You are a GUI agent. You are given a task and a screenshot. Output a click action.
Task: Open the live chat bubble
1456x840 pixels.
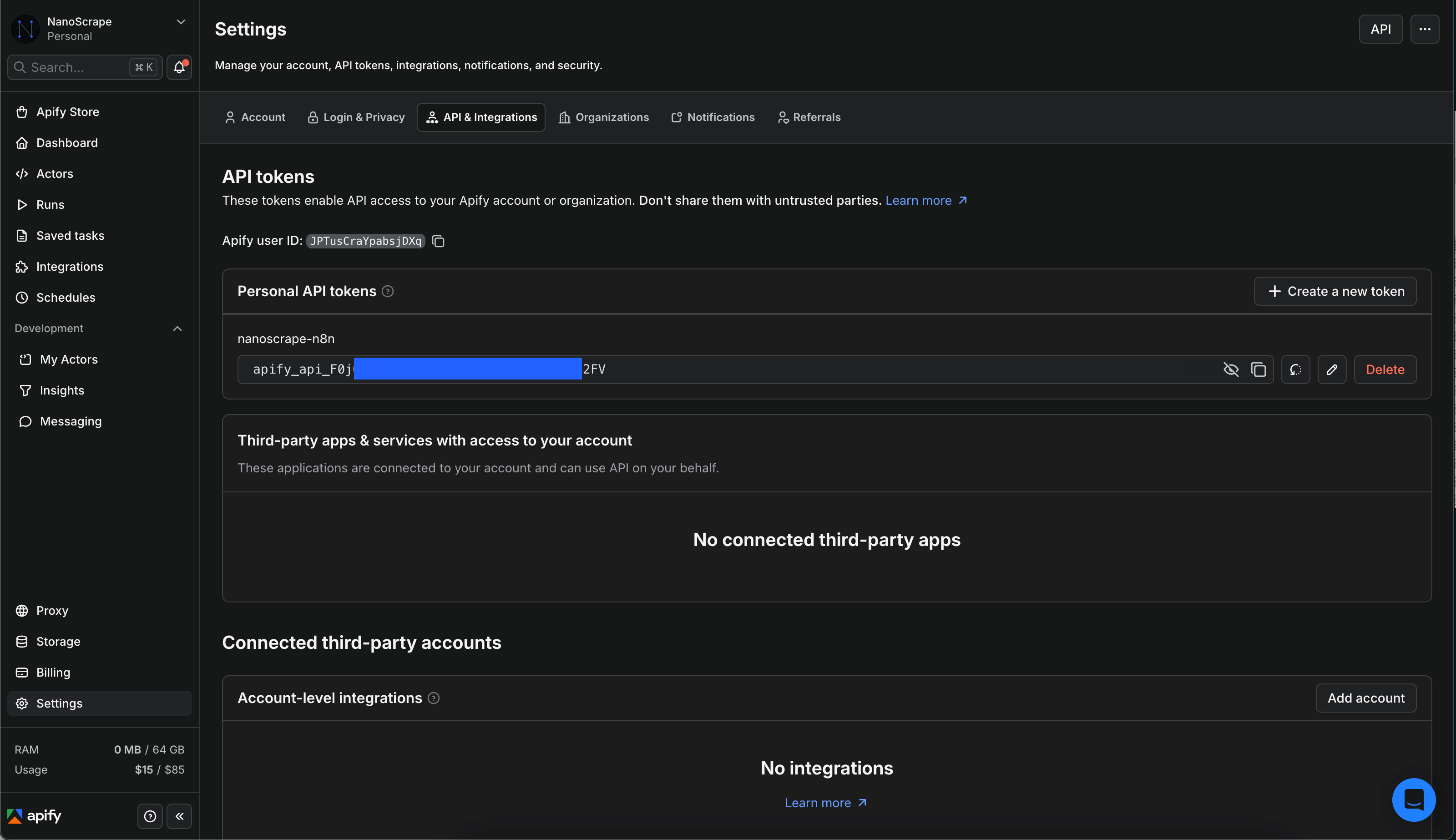point(1413,800)
